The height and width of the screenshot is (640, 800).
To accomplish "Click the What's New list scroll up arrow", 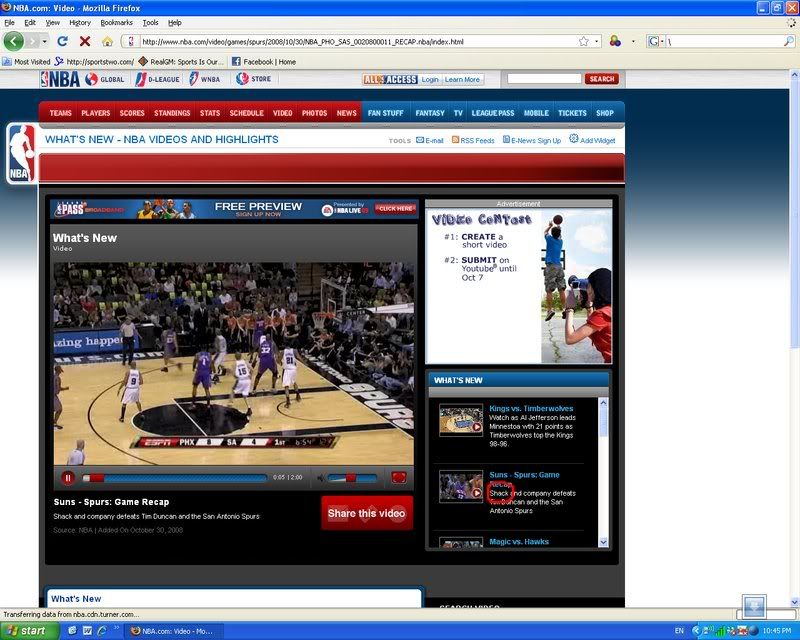I will pos(603,403).
